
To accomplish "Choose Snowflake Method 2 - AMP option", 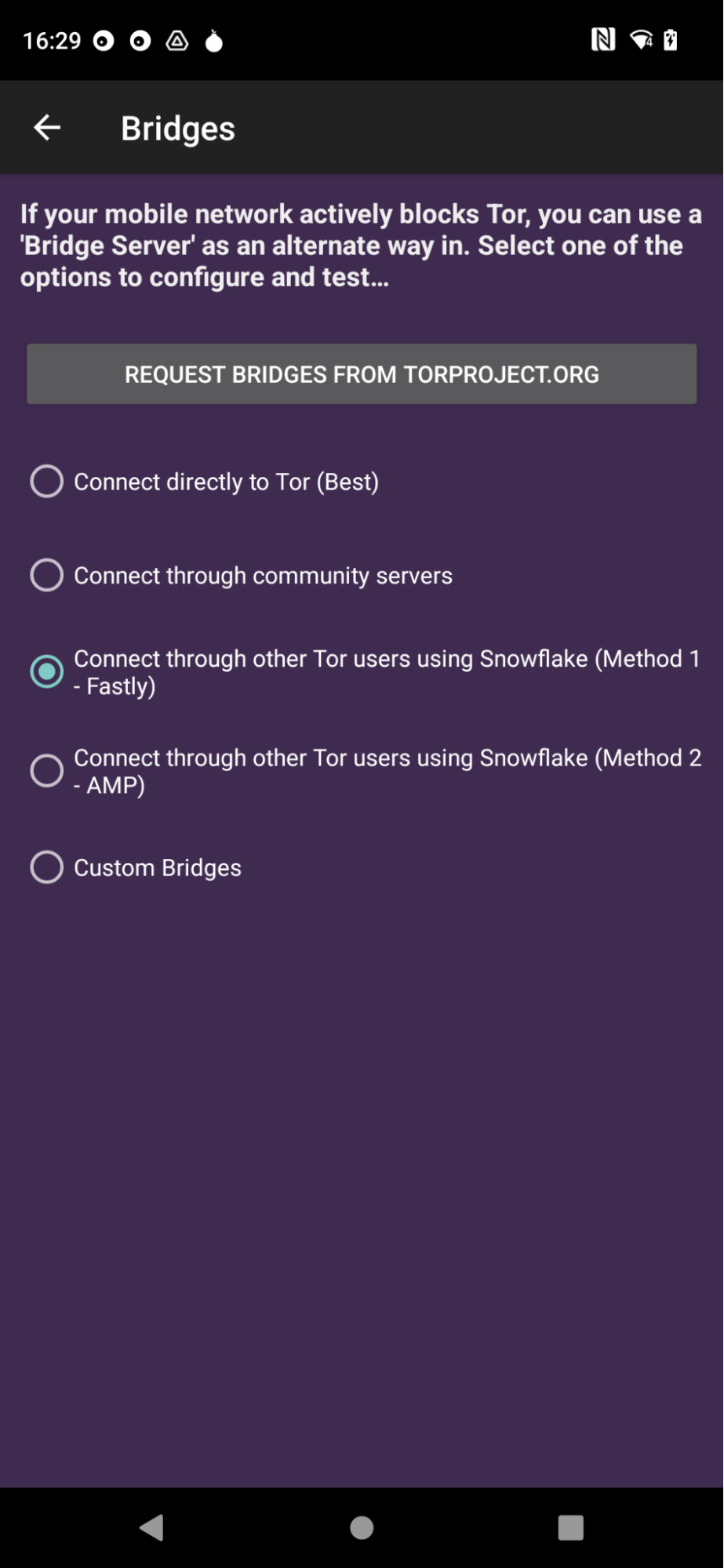I will coord(47,771).
